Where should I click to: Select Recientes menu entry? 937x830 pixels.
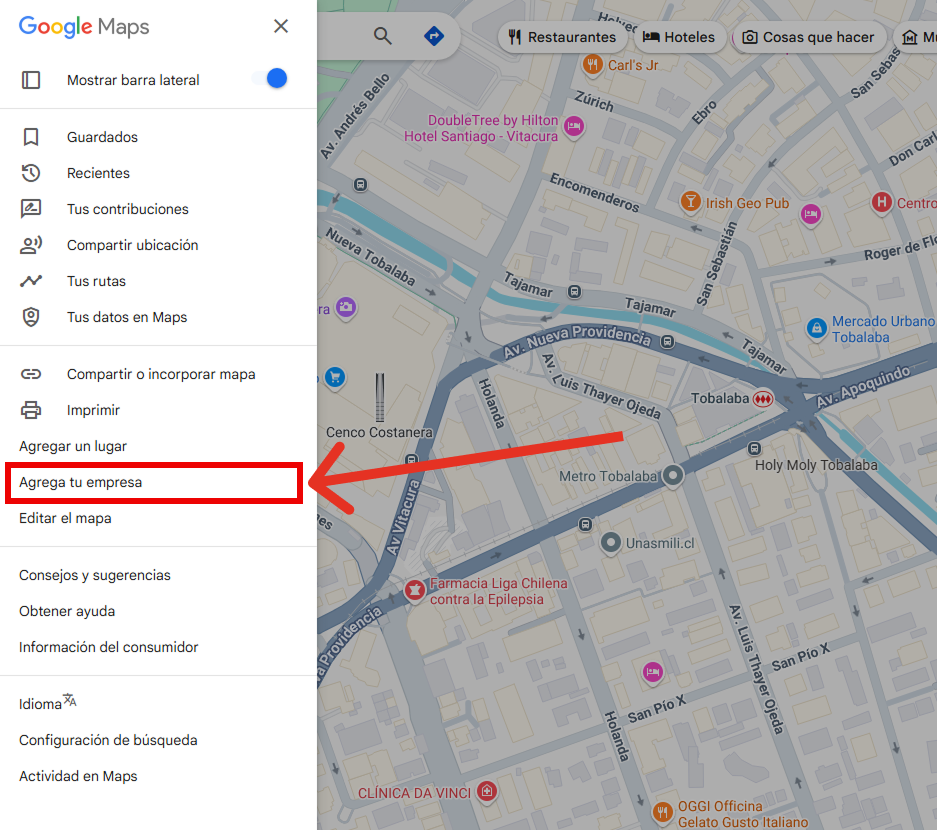pyautogui.click(x=158, y=173)
